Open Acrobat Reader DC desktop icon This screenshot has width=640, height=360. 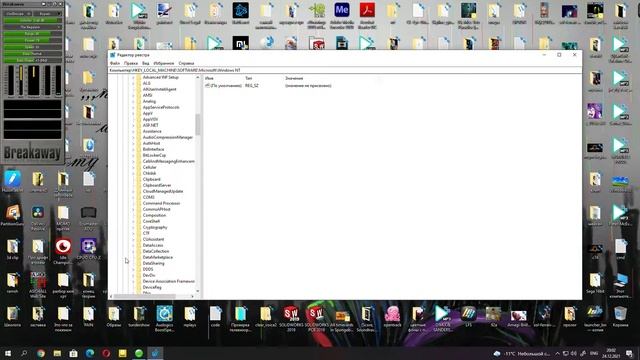[x=367, y=15]
